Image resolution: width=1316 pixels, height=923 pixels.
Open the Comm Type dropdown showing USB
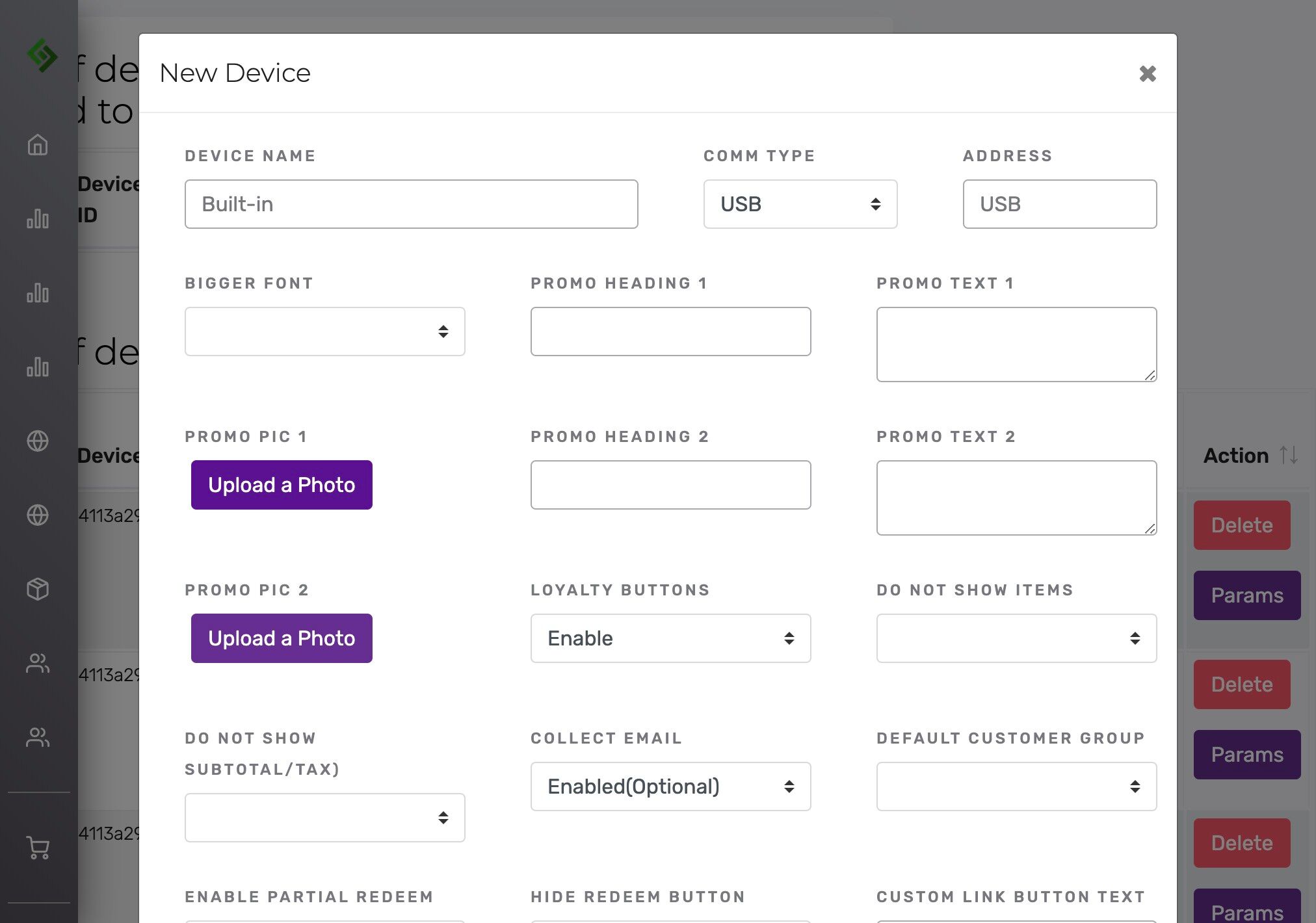pos(800,204)
